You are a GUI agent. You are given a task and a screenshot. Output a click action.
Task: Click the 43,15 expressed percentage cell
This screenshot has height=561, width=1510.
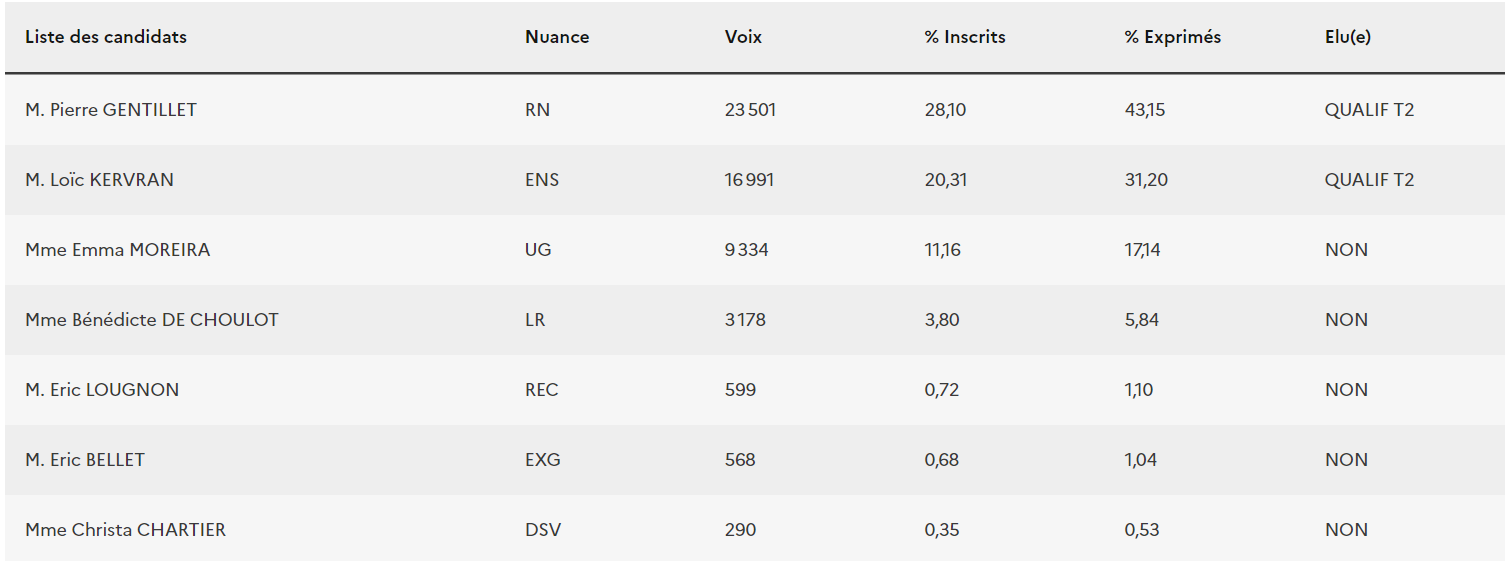coord(1144,110)
